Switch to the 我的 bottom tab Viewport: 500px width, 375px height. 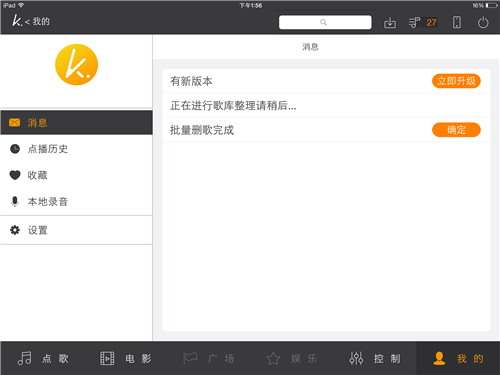[458, 358]
